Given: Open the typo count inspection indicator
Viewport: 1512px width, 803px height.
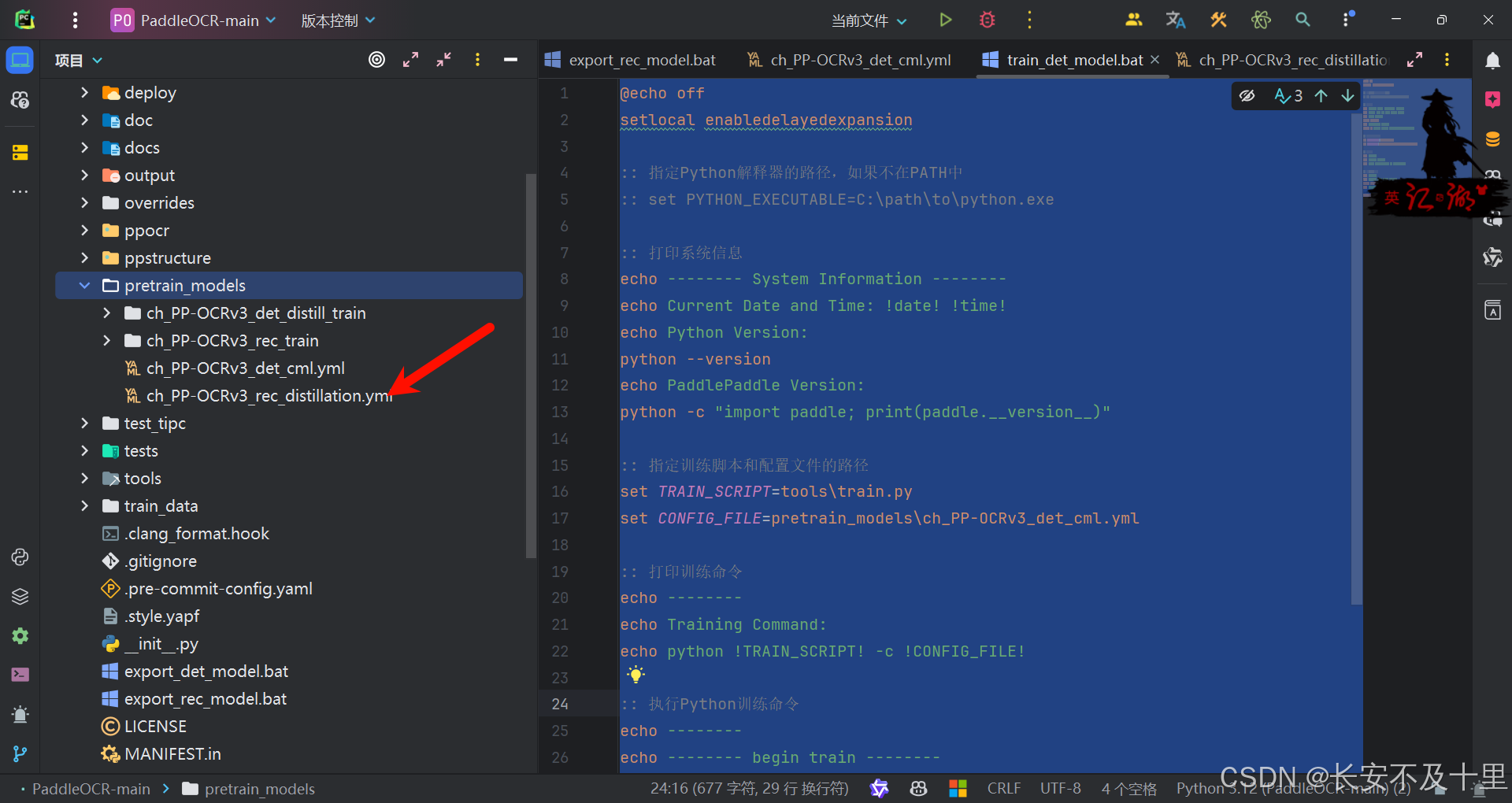Looking at the screenshot, I should (1288, 96).
